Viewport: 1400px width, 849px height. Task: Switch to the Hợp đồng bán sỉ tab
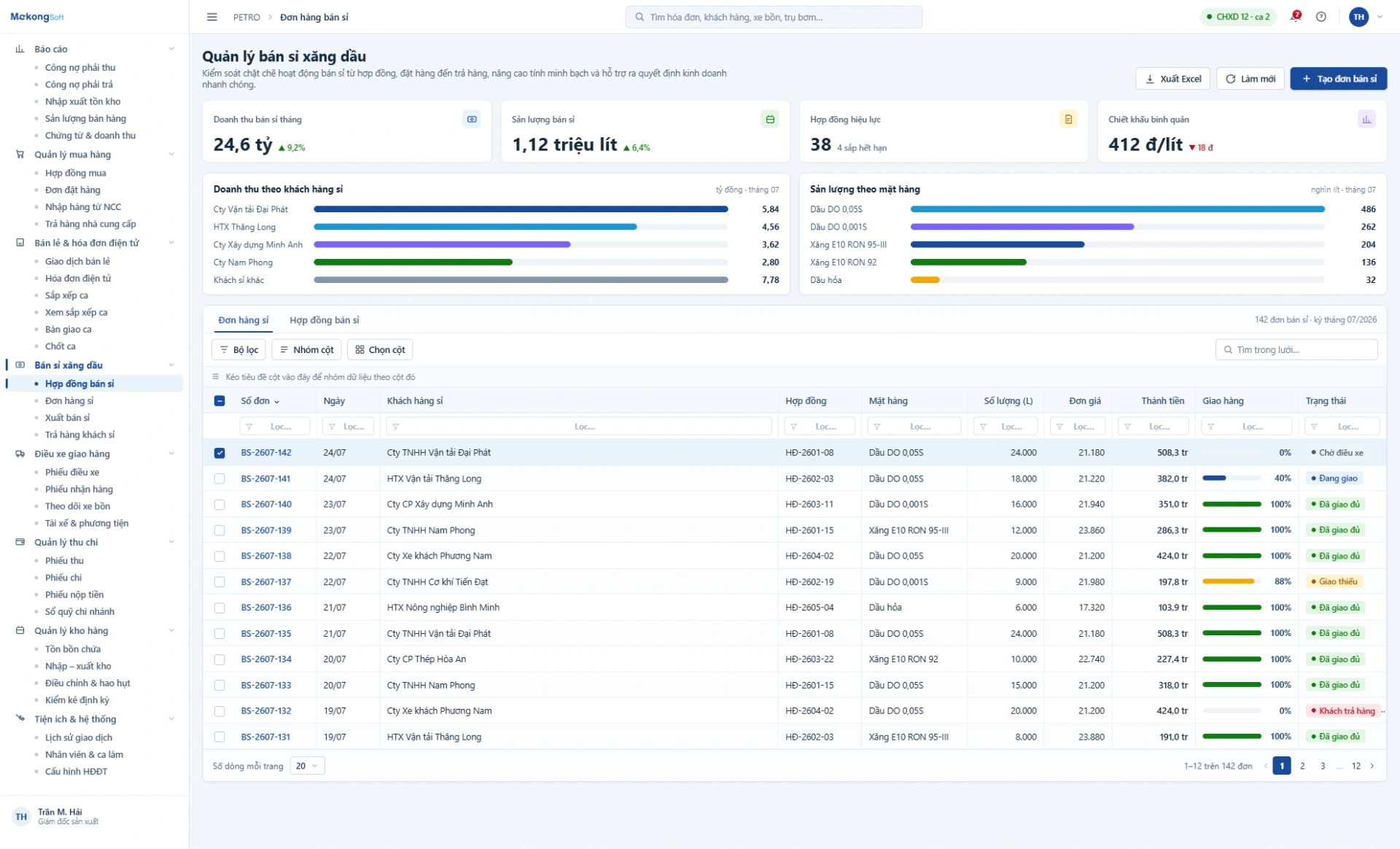pos(324,320)
